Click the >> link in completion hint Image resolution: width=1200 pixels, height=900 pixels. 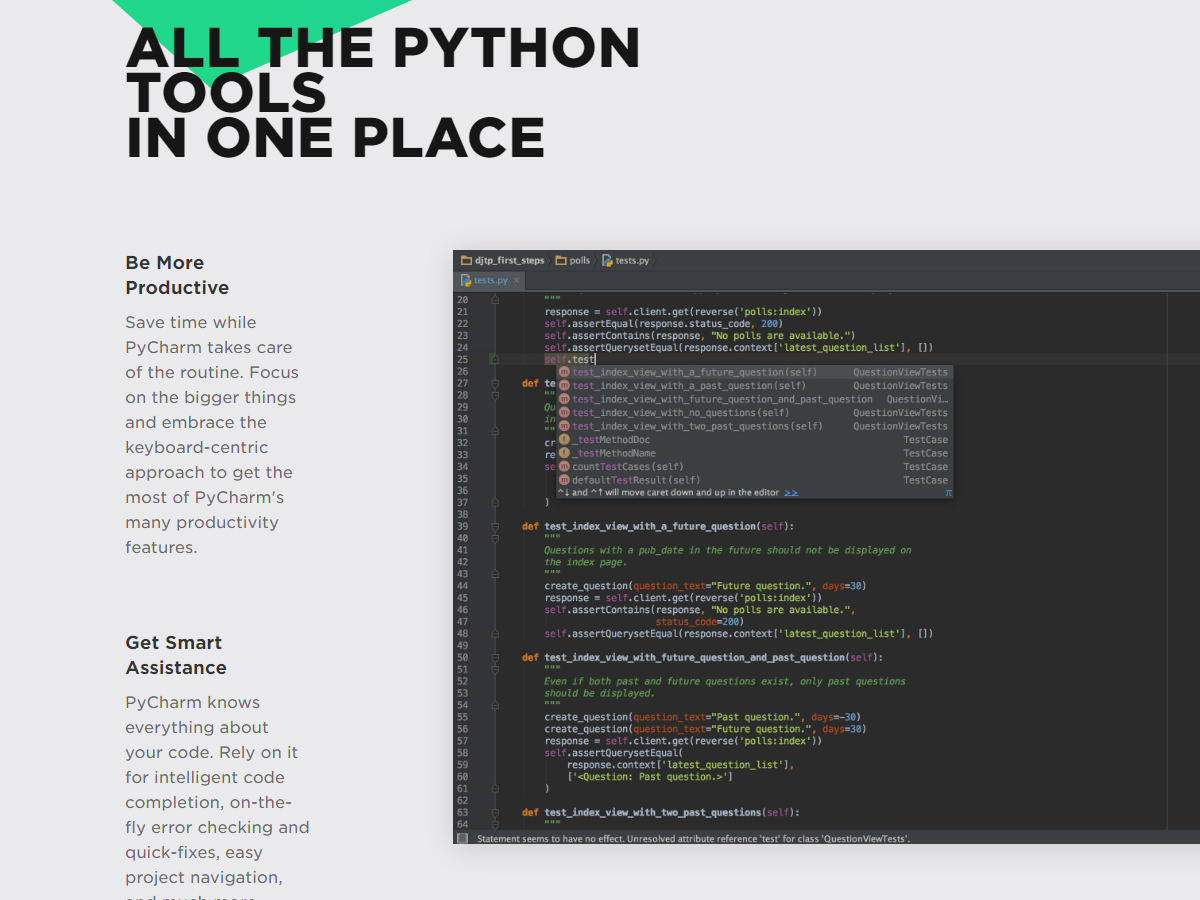pyautogui.click(x=791, y=493)
